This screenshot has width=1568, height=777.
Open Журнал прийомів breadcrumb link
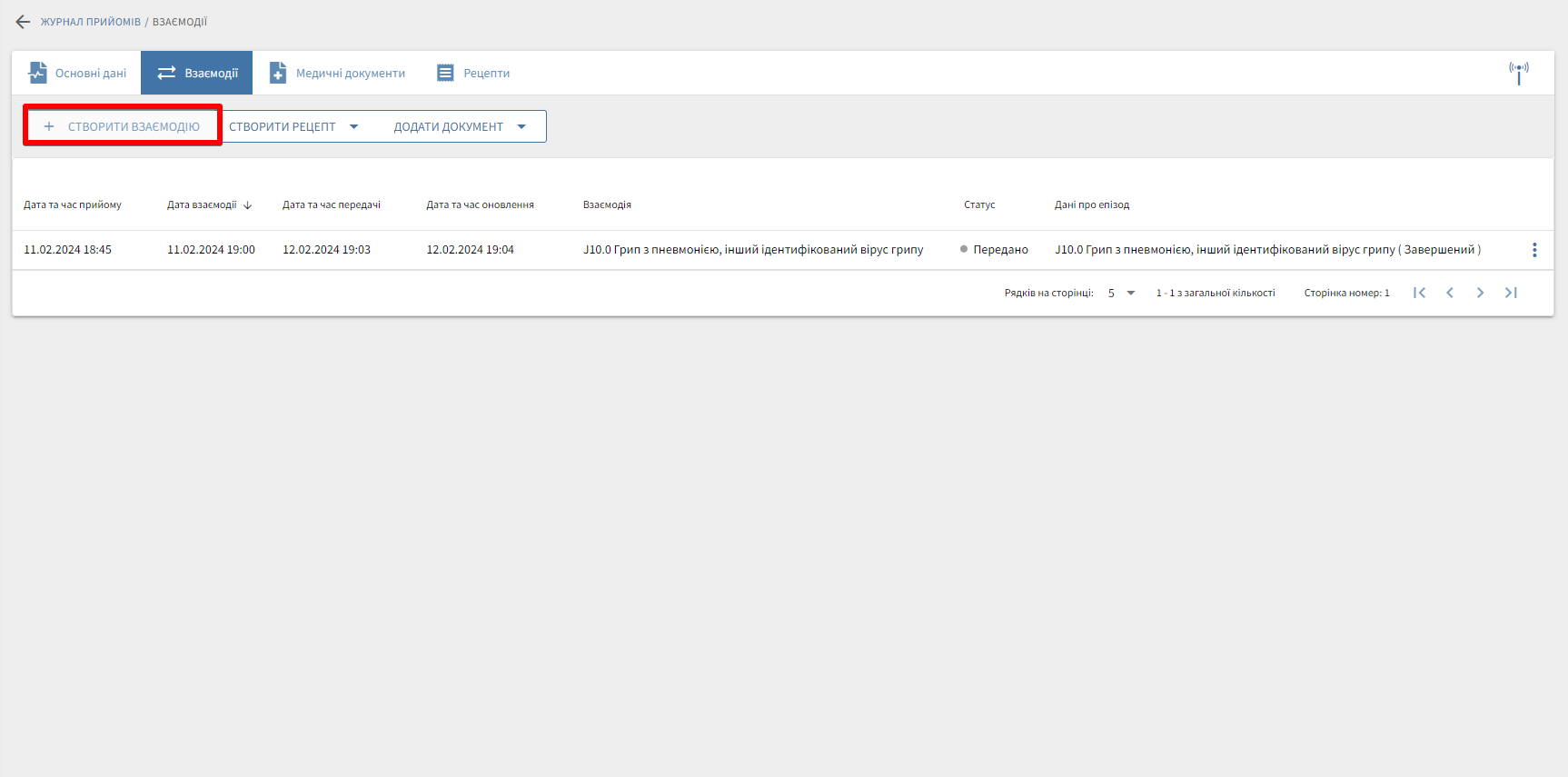[90, 22]
